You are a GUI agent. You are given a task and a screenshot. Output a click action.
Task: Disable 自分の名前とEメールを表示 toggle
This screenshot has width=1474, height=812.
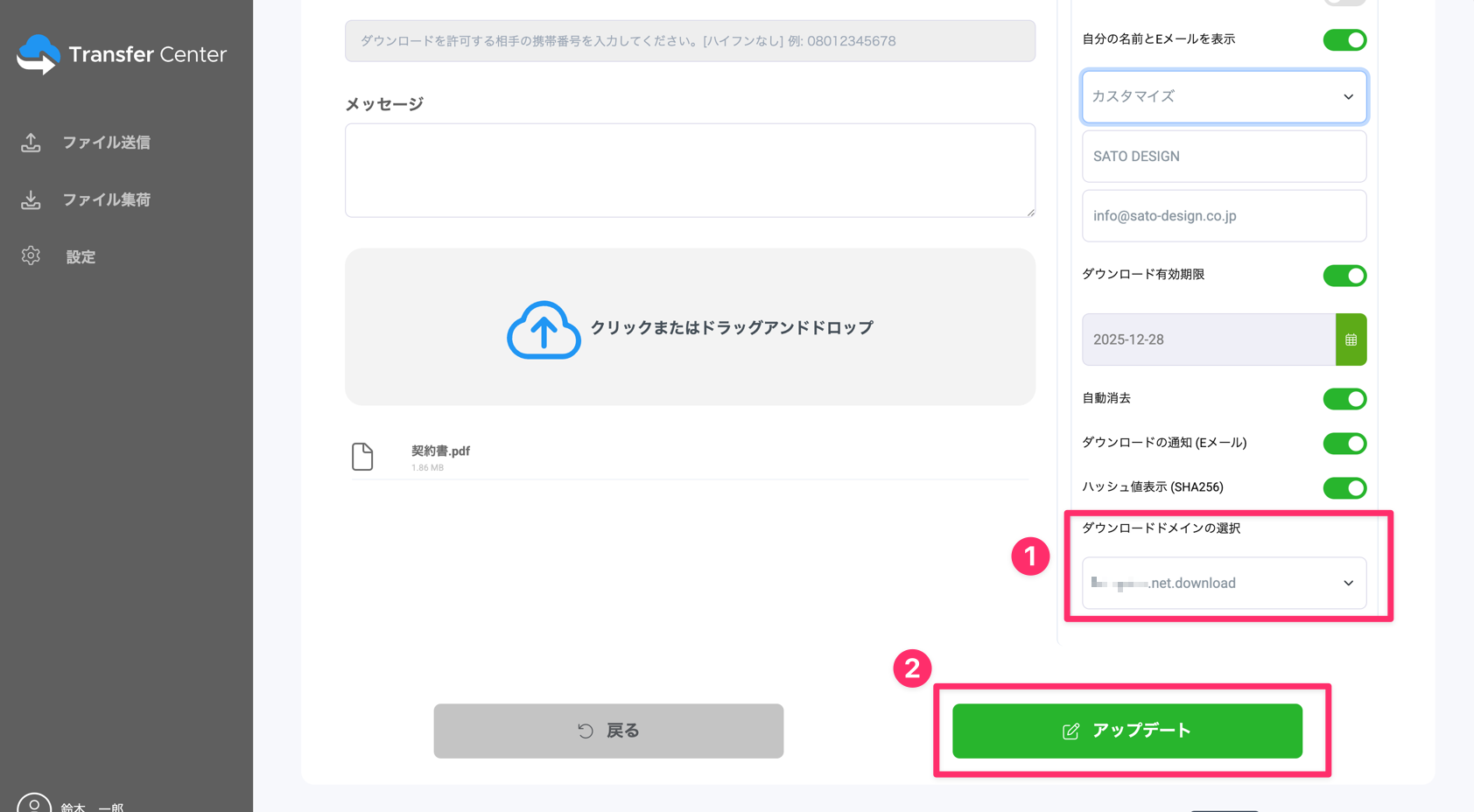click(1344, 39)
